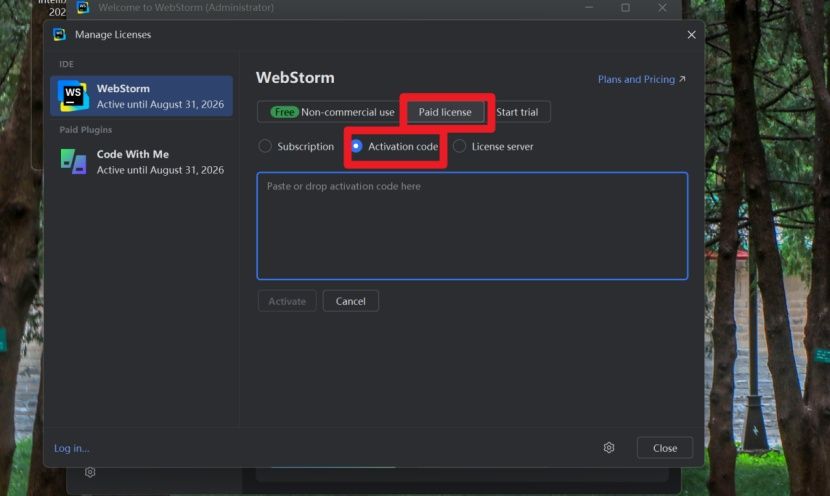
Task: Switch to Paid license tab
Action: click(445, 112)
